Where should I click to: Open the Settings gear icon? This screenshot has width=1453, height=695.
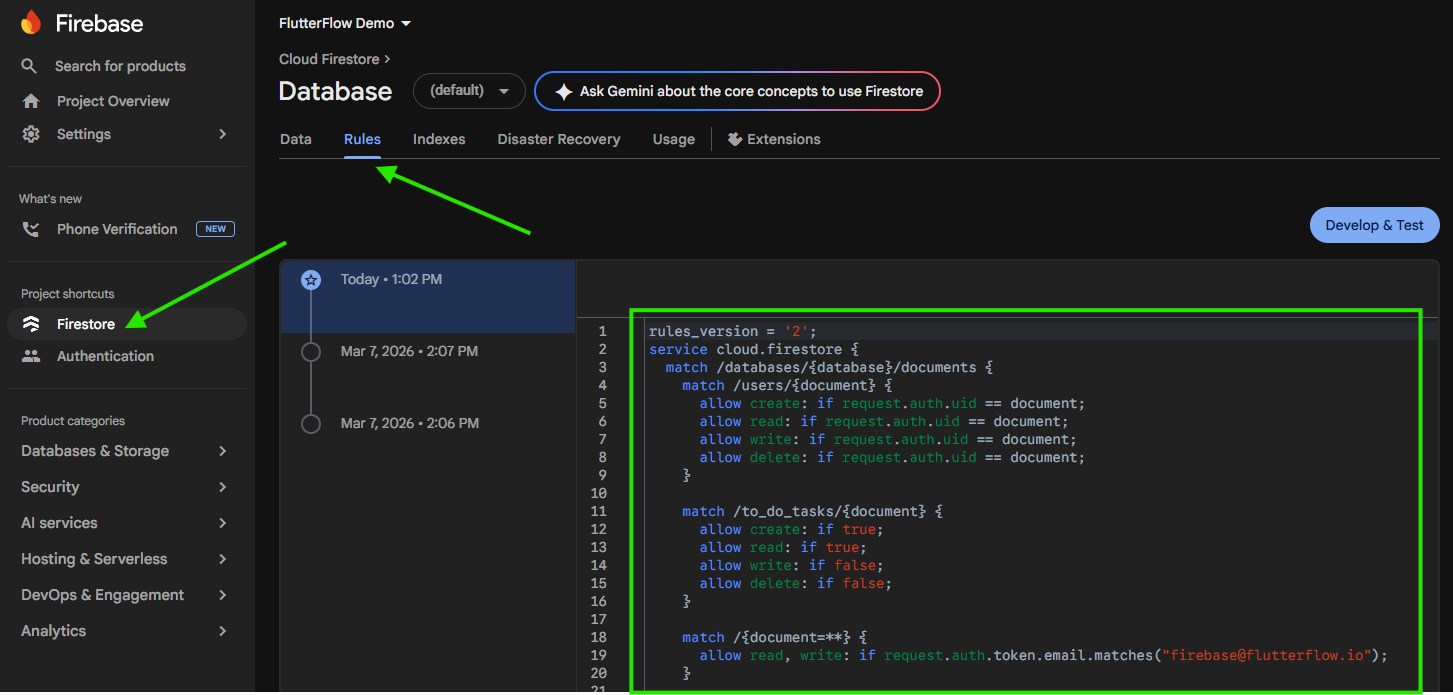31,134
